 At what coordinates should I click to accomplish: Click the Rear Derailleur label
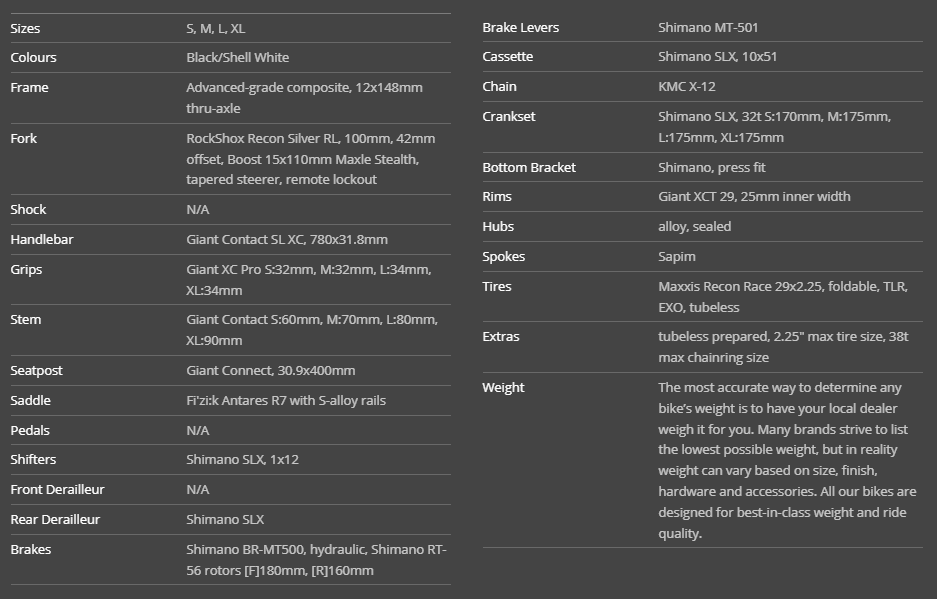[x=55, y=520]
